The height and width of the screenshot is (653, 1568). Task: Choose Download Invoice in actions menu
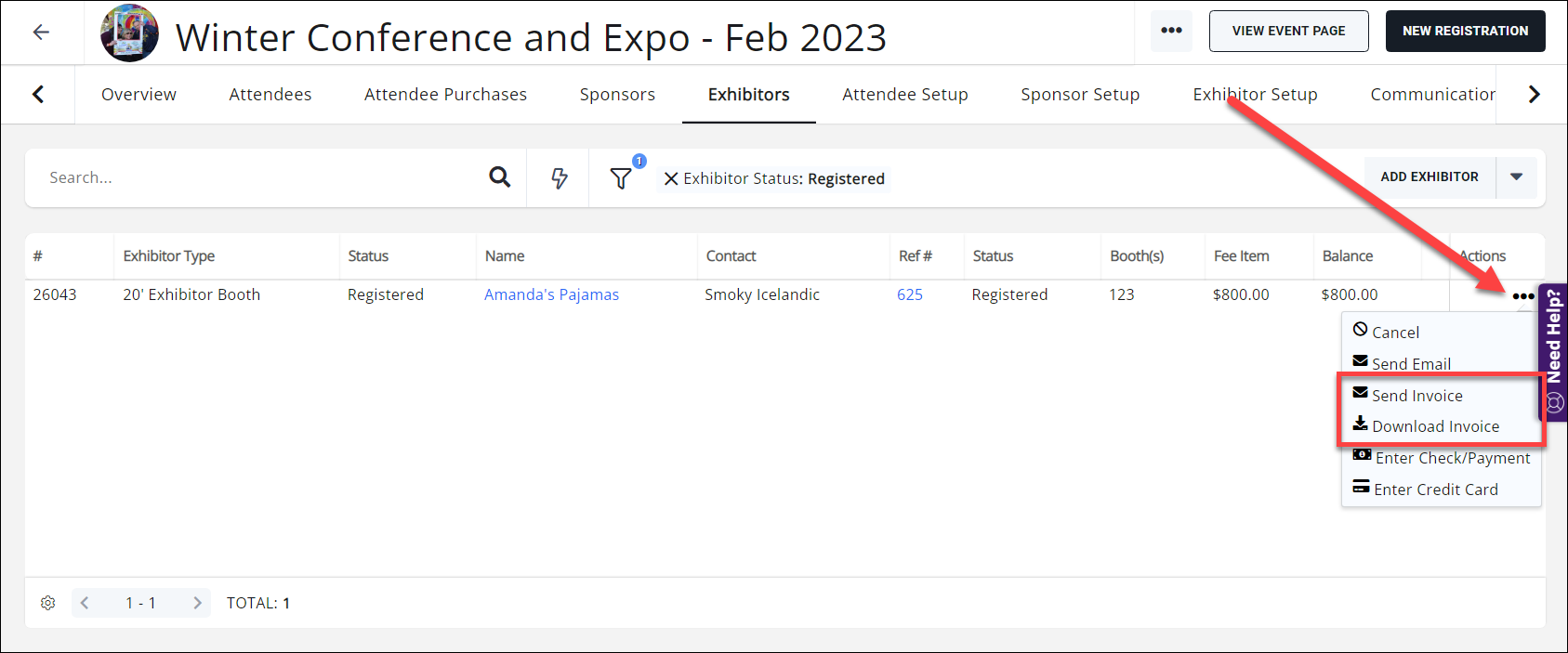pos(1435,426)
